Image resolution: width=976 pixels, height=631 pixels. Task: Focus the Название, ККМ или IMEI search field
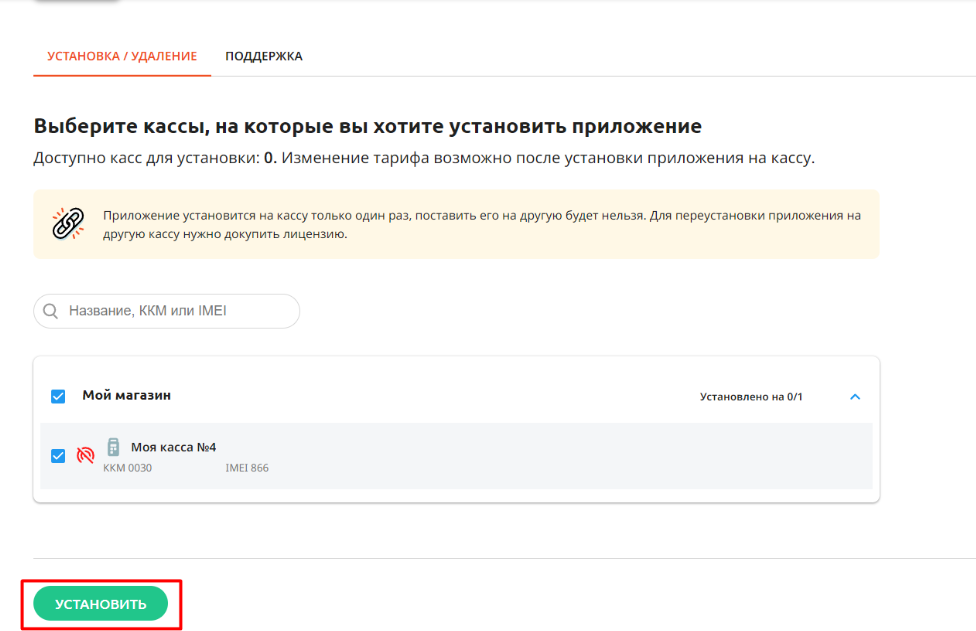click(166, 311)
